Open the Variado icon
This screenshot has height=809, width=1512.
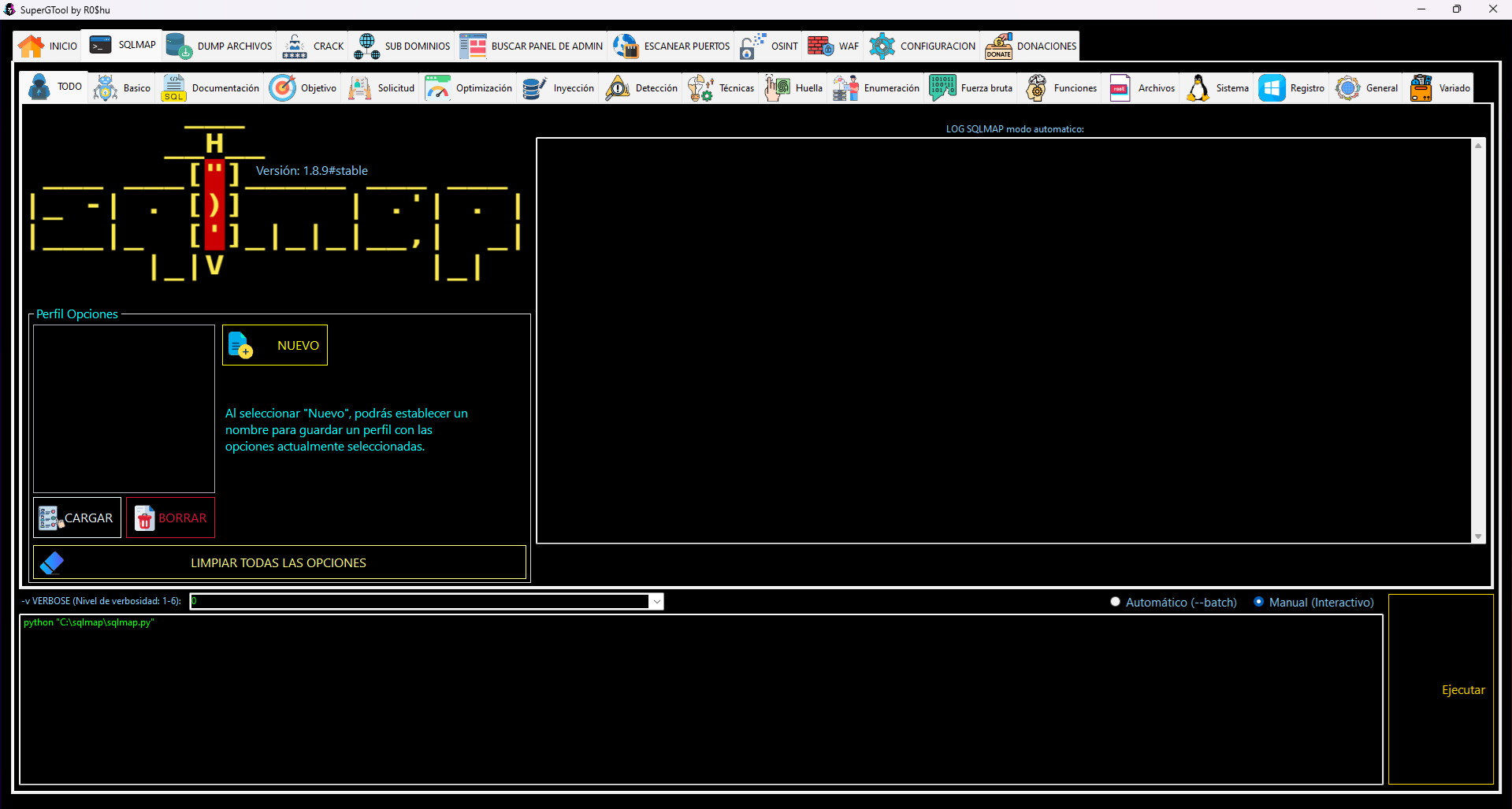(1421, 88)
